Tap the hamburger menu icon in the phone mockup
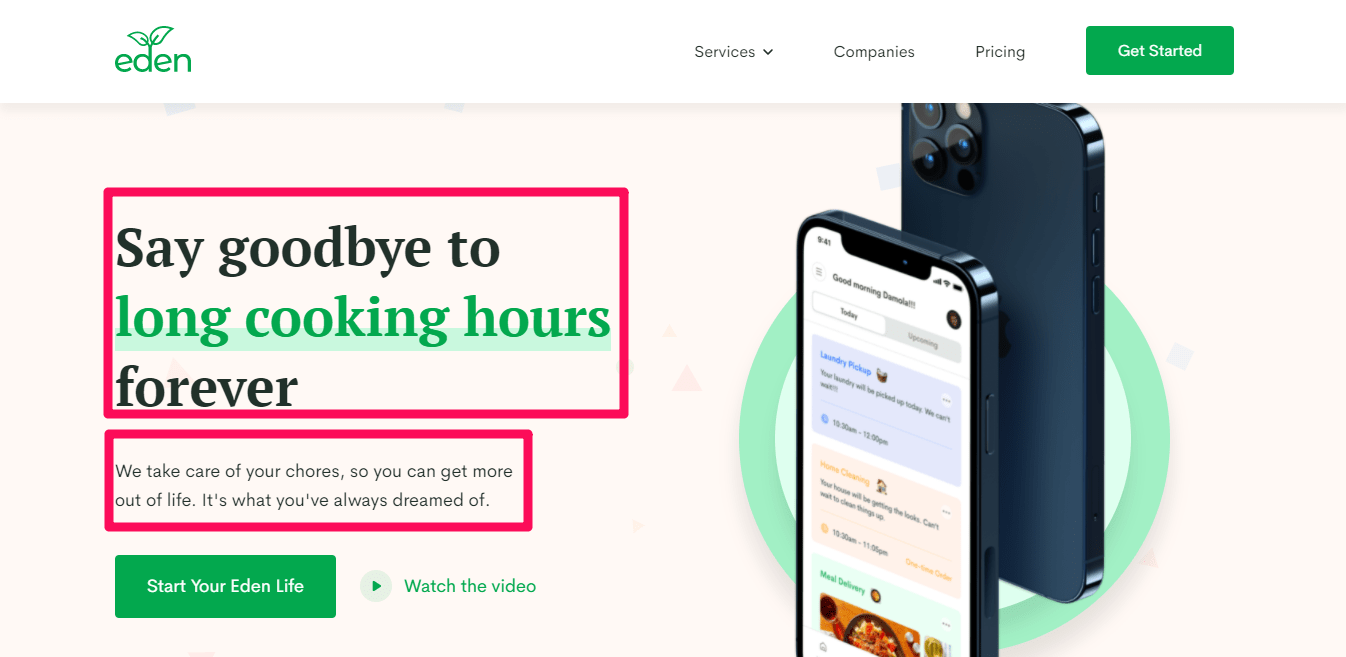 click(x=819, y=272)
